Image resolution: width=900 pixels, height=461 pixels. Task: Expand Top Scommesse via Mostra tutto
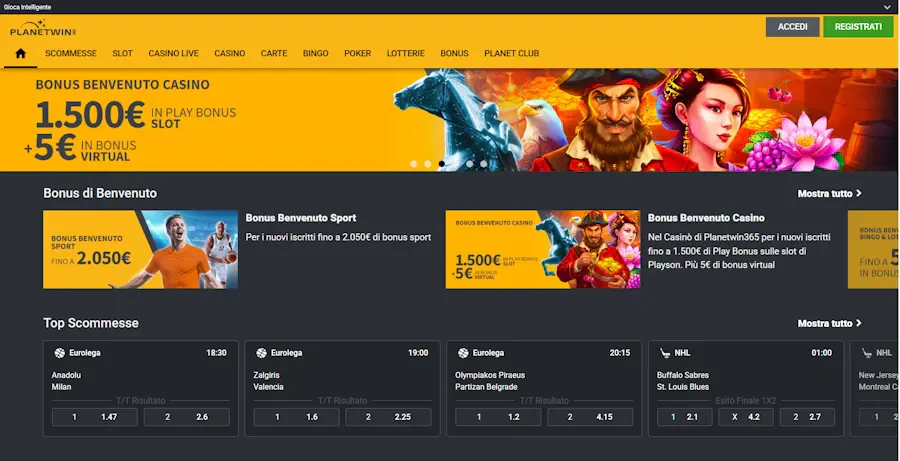(829, 323)
